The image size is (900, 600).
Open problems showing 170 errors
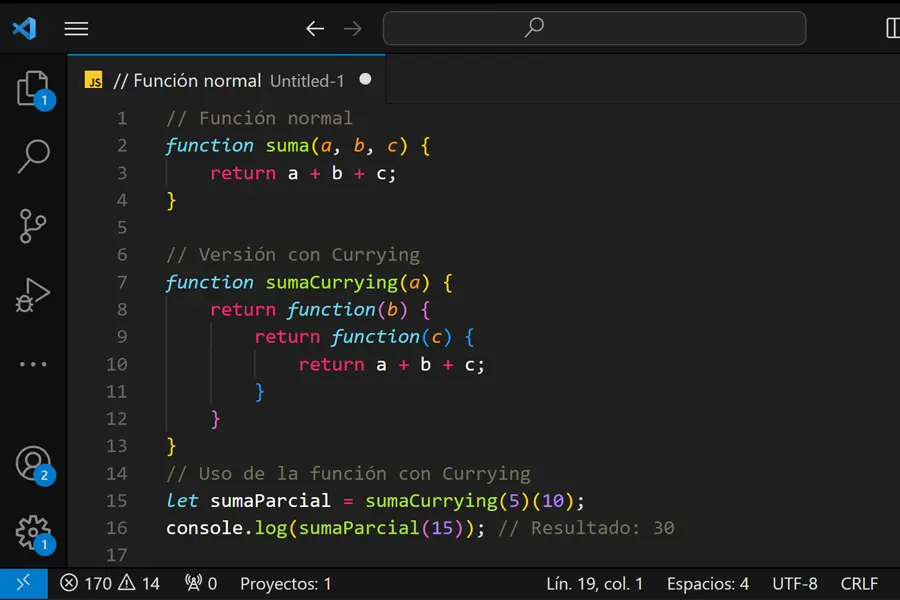click(x=86, y=584)
